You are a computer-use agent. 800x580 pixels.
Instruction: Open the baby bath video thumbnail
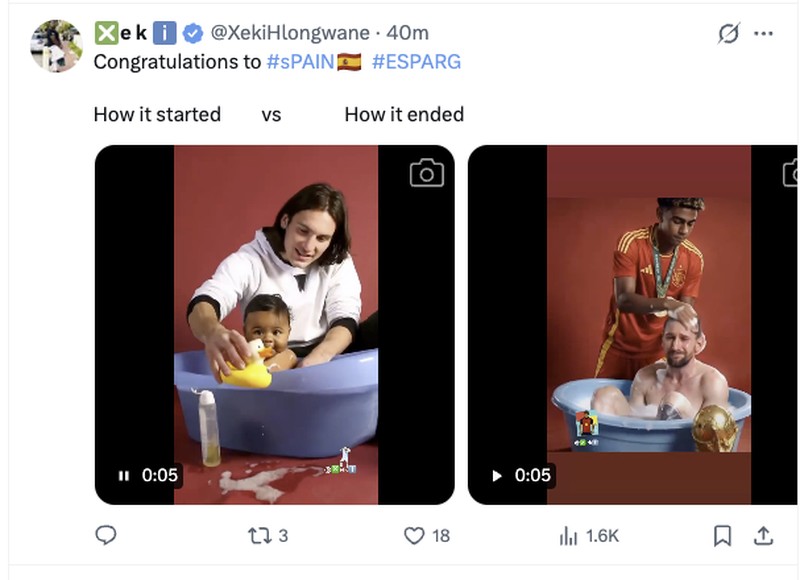(274, 325)
